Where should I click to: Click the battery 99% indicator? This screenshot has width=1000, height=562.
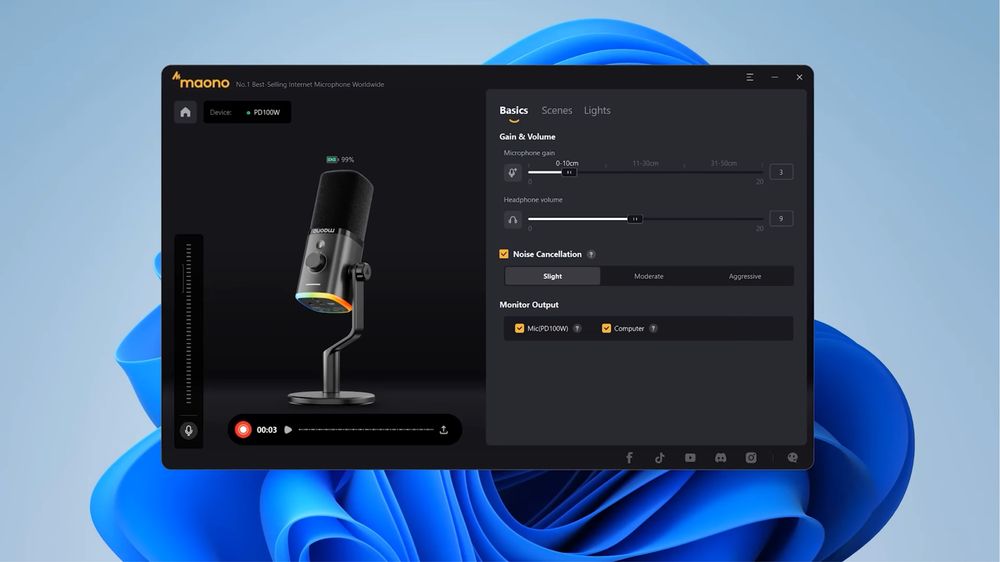click(x=340, y=159)
